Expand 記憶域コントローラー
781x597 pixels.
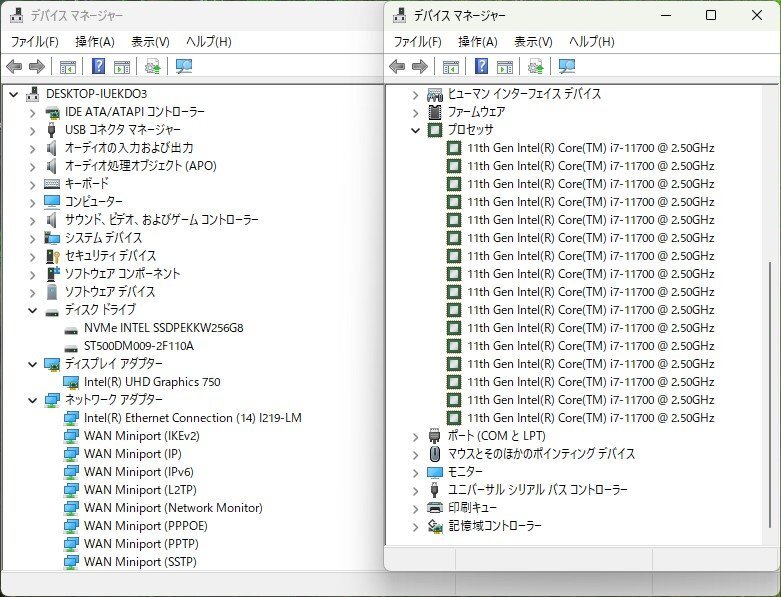(416, 526)
